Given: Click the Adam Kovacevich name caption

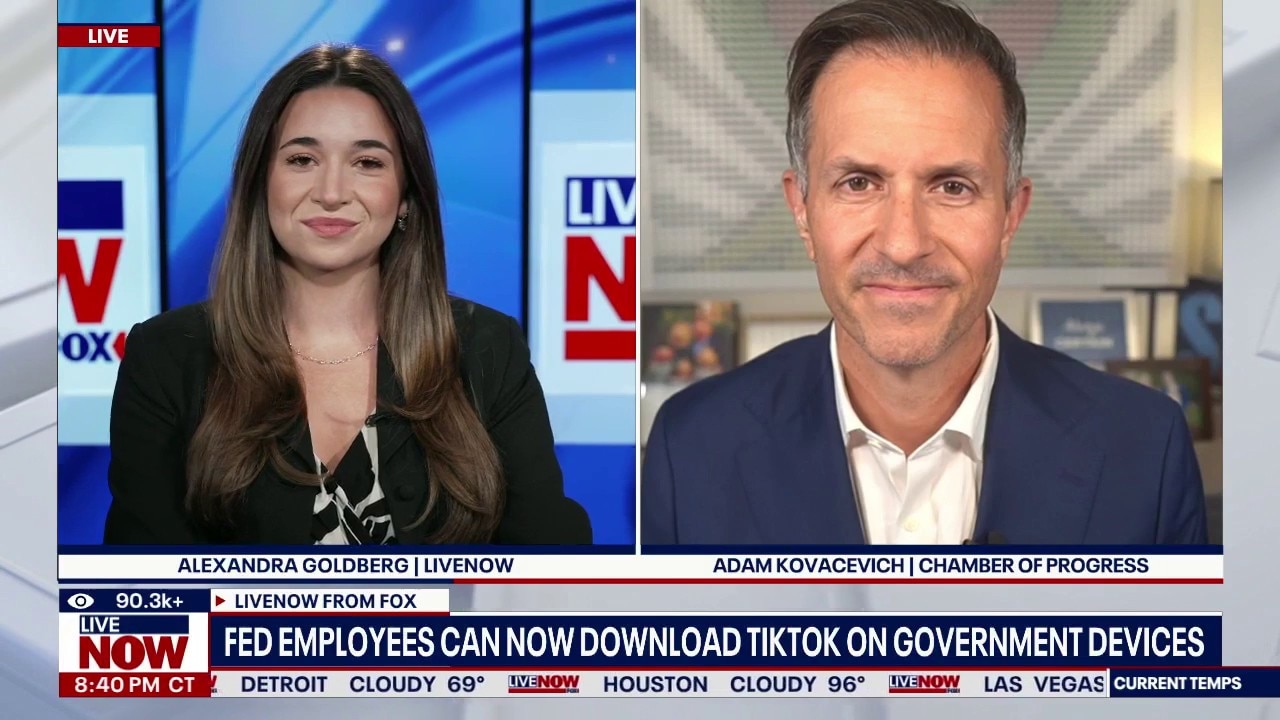Looking at the screenshot, I should click(931, 565).
